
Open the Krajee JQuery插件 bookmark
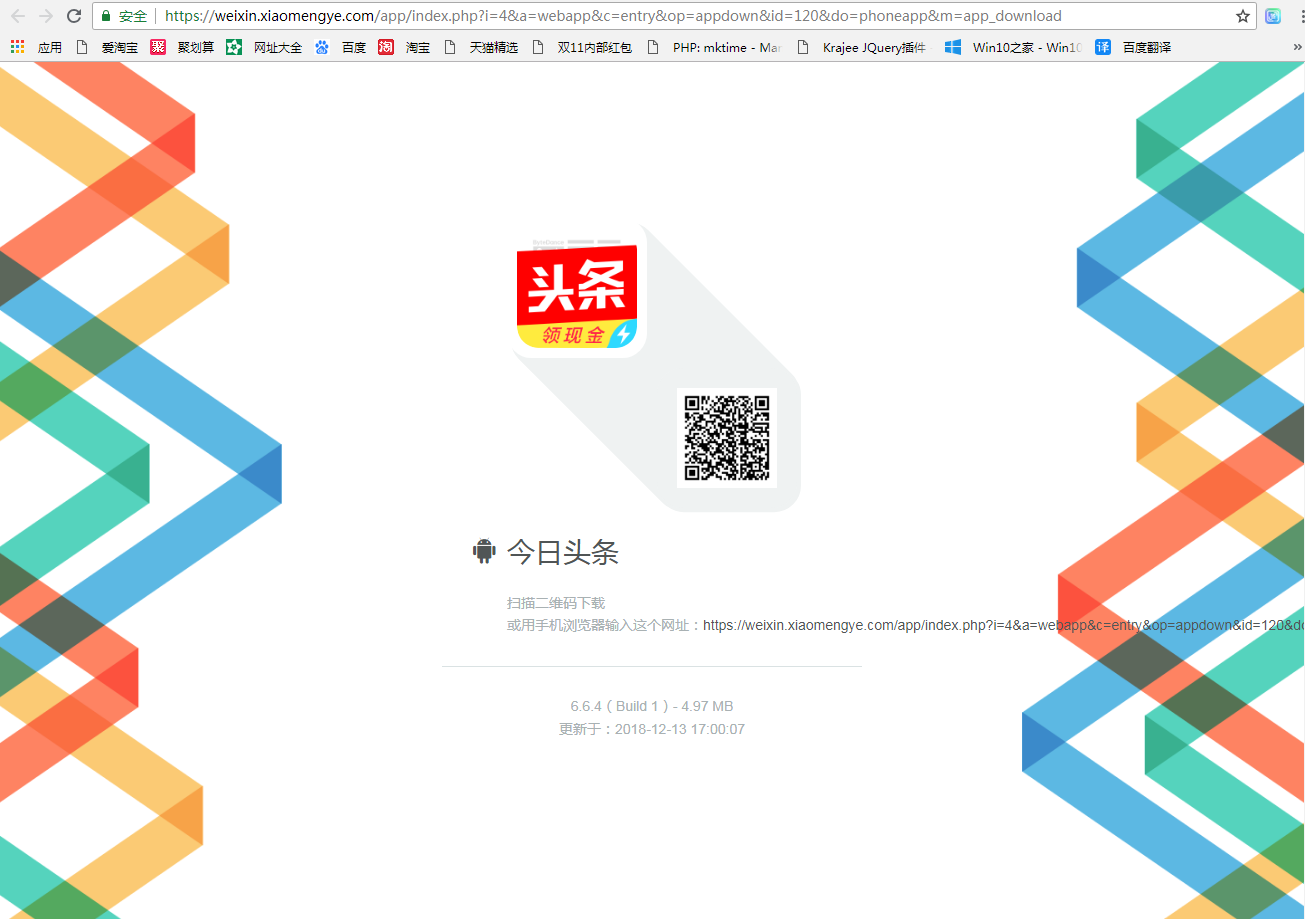point(861,47)
